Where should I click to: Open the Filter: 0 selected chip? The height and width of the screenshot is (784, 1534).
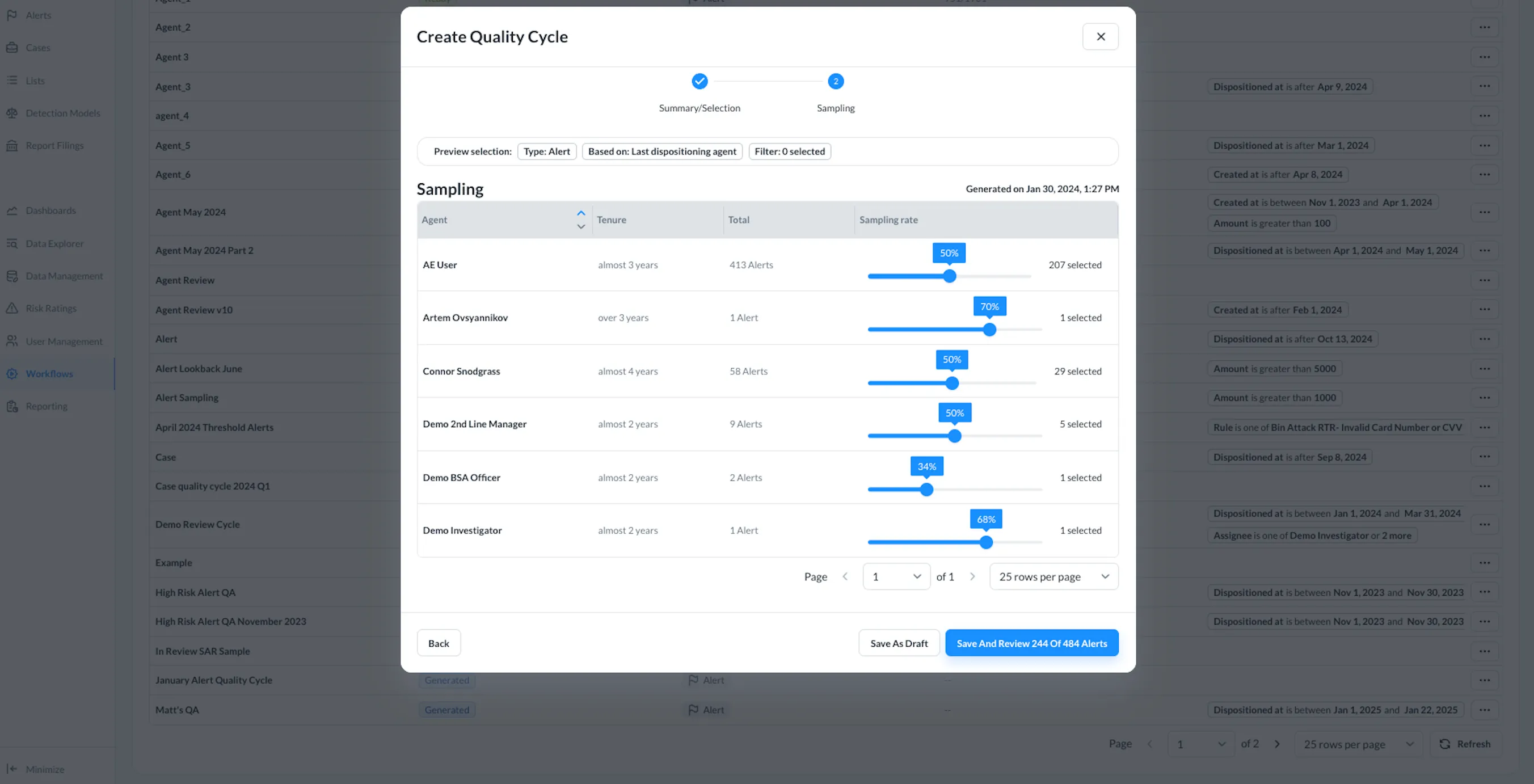point(790,151)
